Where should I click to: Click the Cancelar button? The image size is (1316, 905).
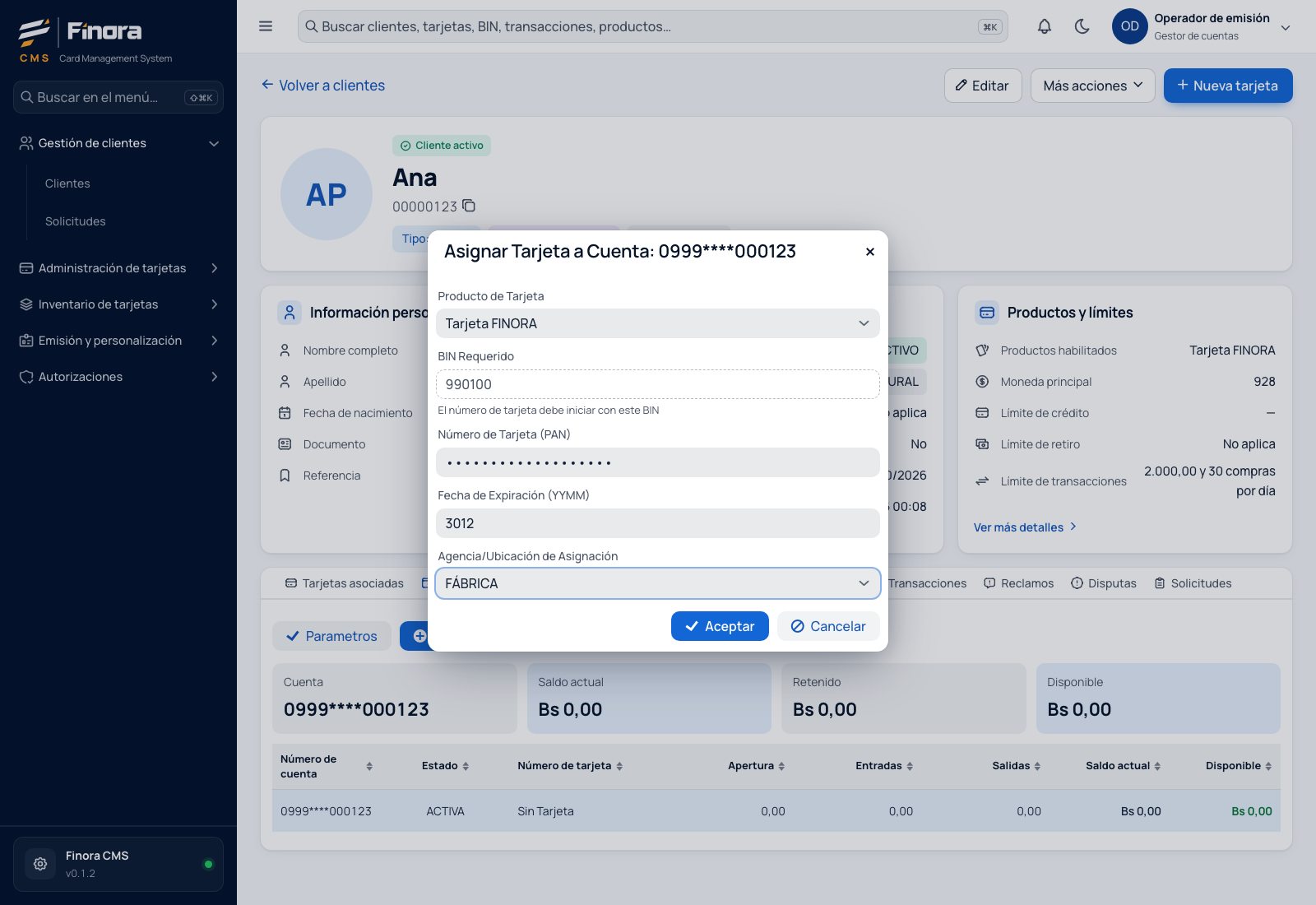point(828,626)
